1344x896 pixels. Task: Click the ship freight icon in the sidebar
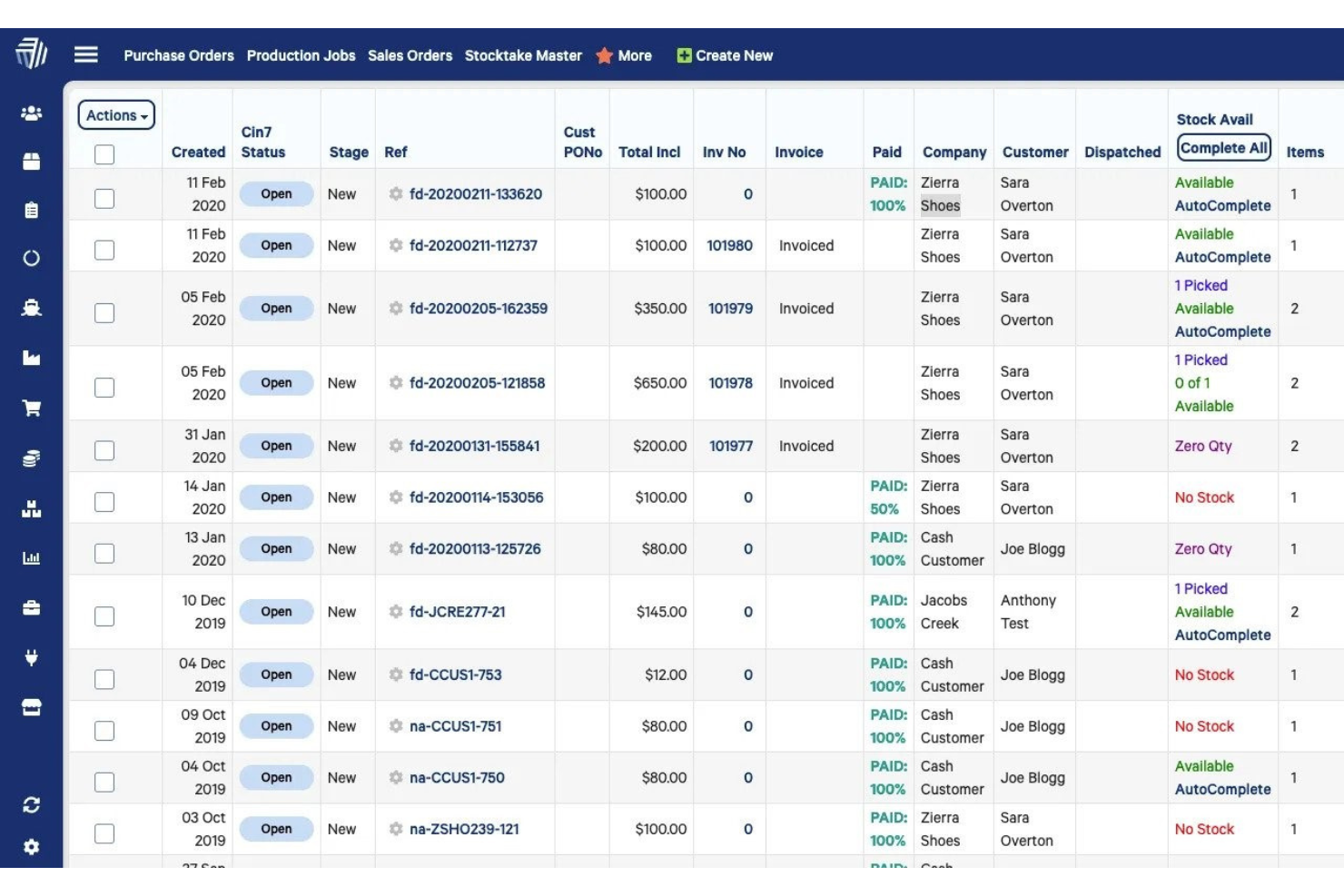pyautogui.click(x=32, y=307)
